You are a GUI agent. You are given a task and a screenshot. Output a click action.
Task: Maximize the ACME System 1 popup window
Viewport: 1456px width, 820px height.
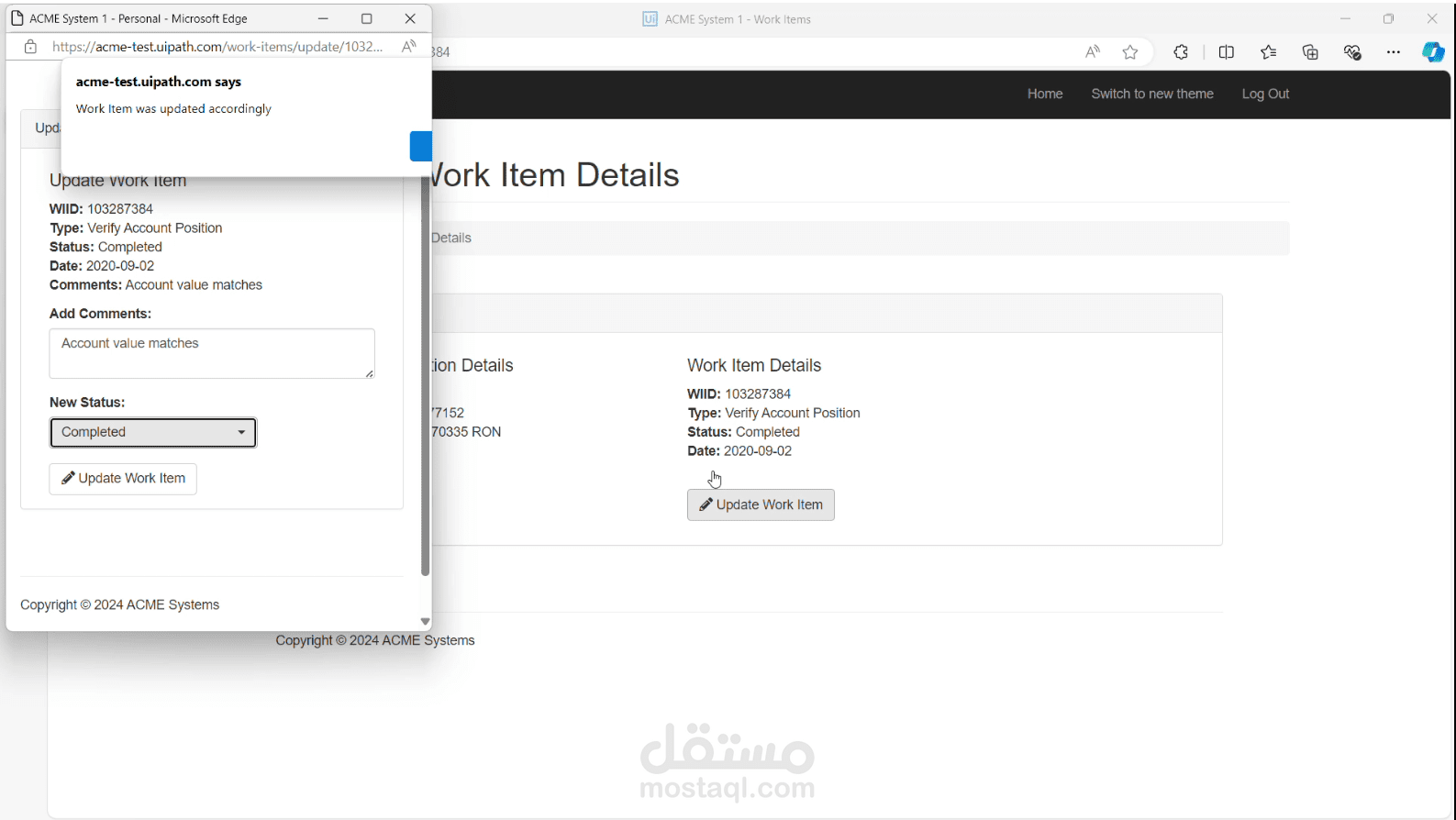[x=367, y=18]
